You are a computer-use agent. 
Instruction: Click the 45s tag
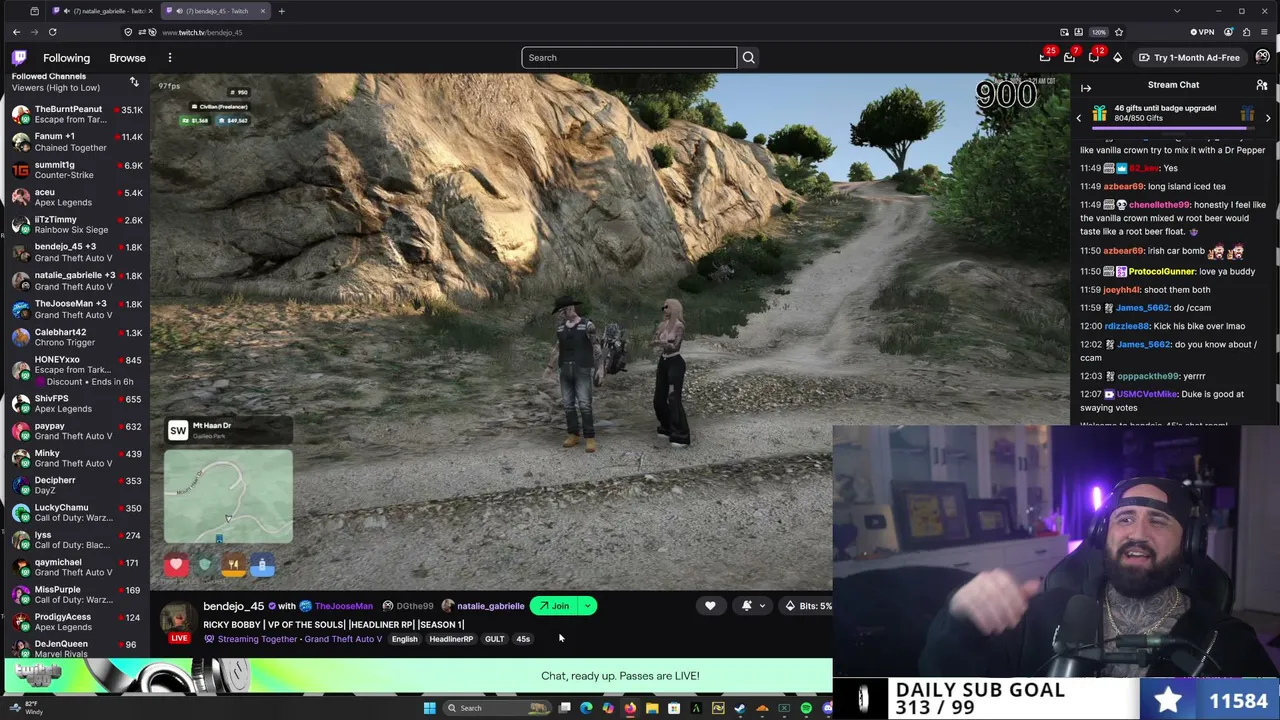523,639
